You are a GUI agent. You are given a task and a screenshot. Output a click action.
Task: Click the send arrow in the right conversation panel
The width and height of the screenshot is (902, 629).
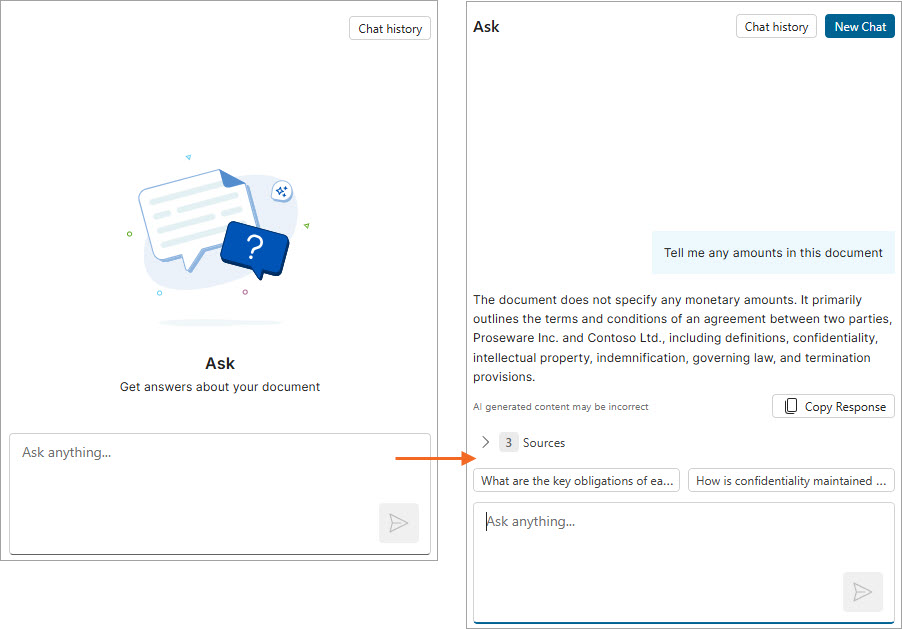point(862,592)
